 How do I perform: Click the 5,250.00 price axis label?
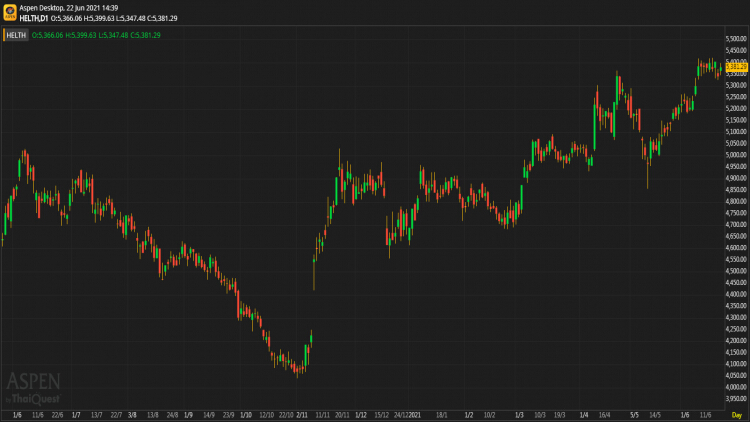[736, 97]
